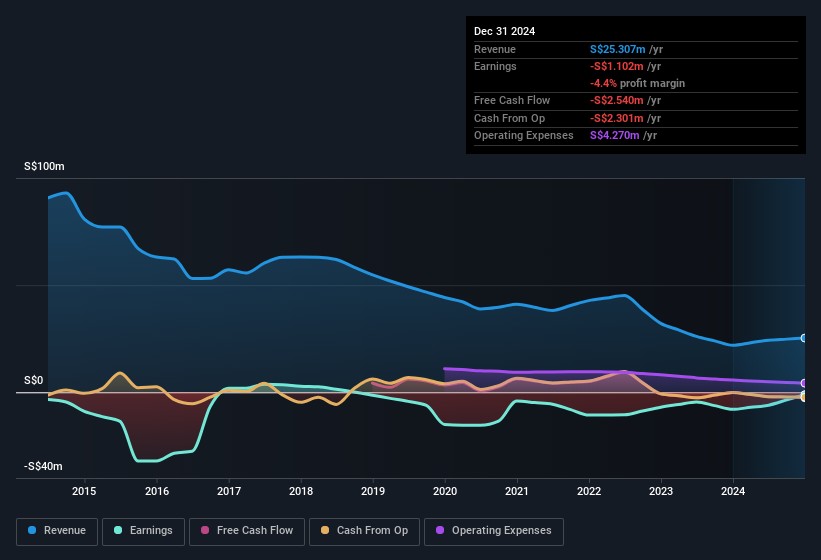Click the blue Revenue line endpoint marker
821x560 pixels.
(803, 338)
